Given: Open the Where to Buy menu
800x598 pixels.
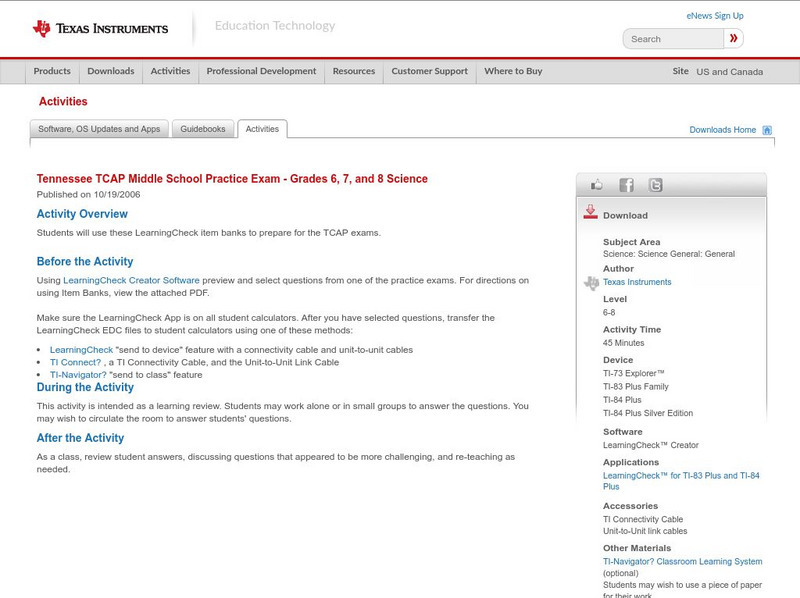Looking at the screenshot, I should 512,71.
